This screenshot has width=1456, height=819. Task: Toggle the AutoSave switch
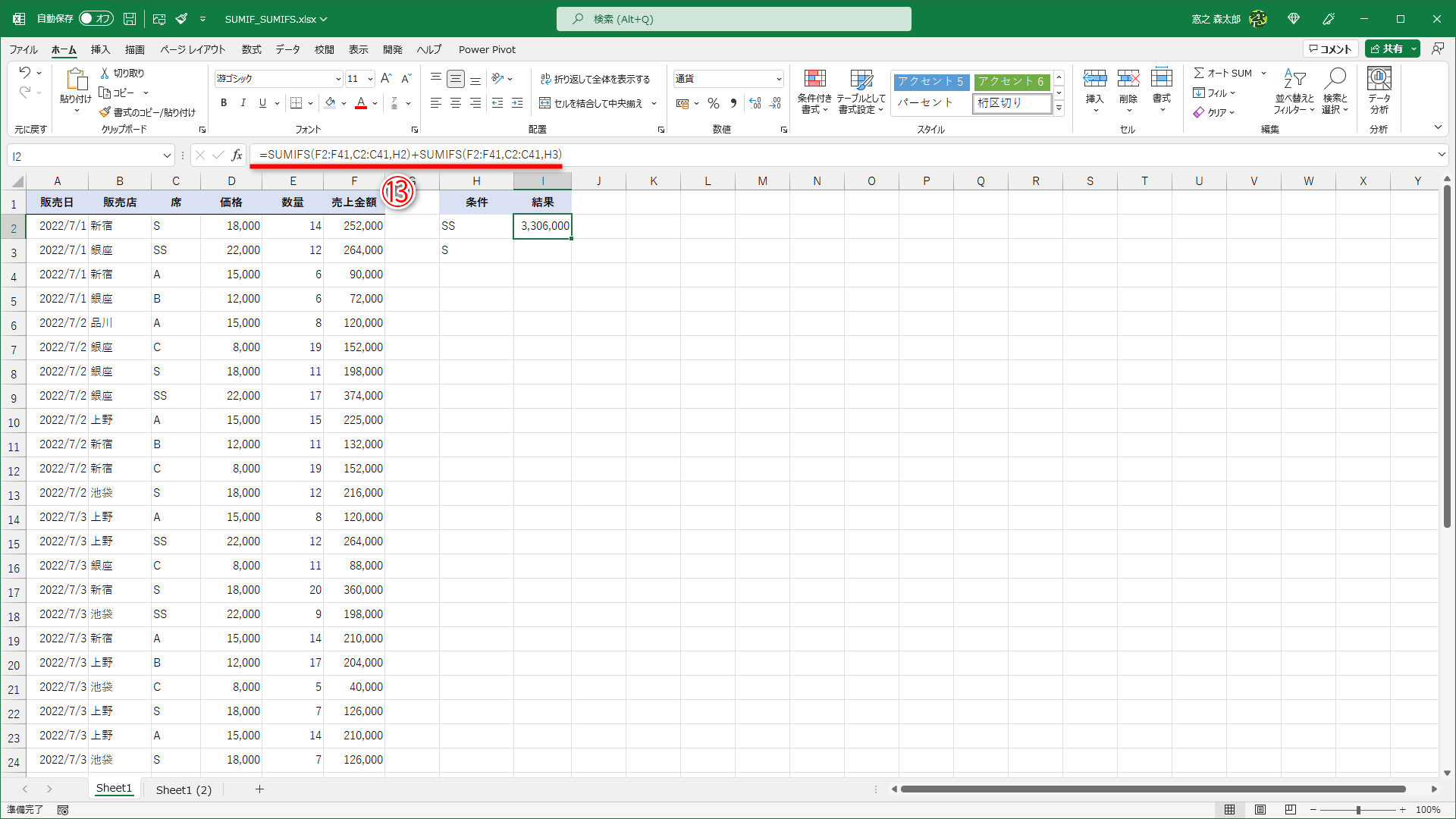96,18
